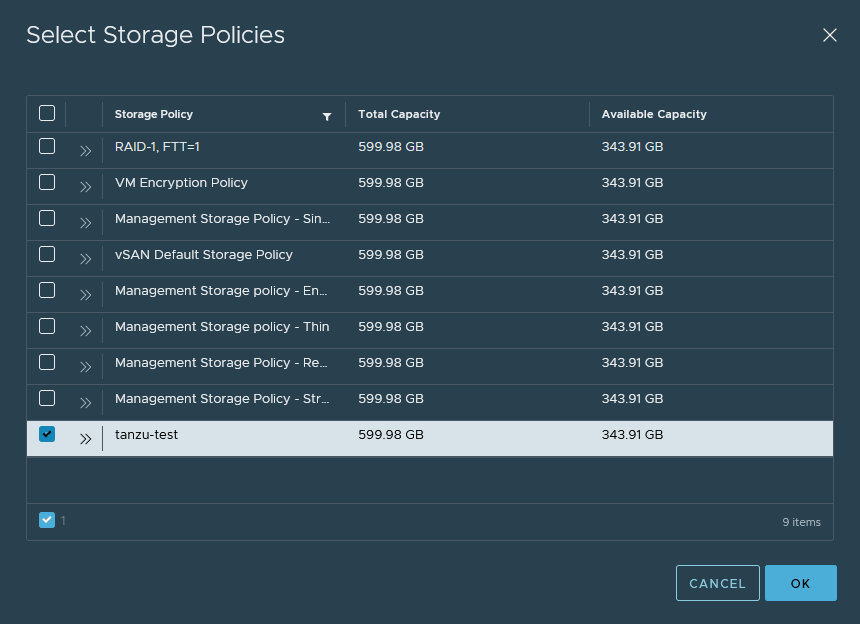Check the Management Storage policy - Thin checkbox
Screen dimensions: 860x624
(x=47, y=326)
